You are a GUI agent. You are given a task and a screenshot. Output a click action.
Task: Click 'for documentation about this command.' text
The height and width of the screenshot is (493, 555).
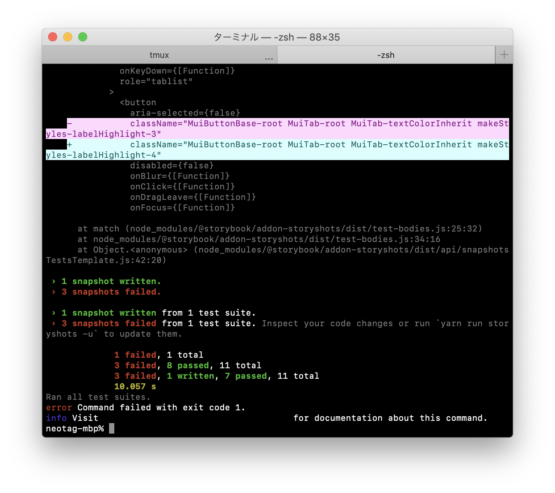[x=390, y=418]
